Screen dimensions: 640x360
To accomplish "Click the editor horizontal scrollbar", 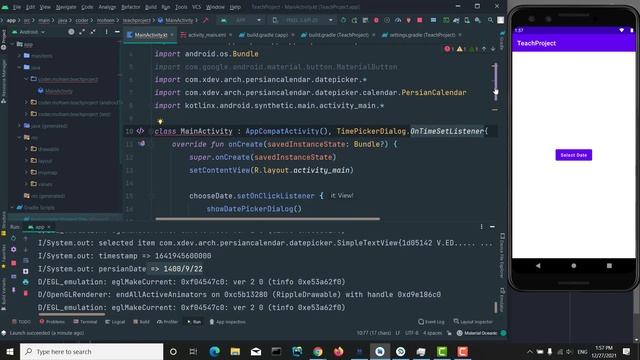I will (268, 219).
